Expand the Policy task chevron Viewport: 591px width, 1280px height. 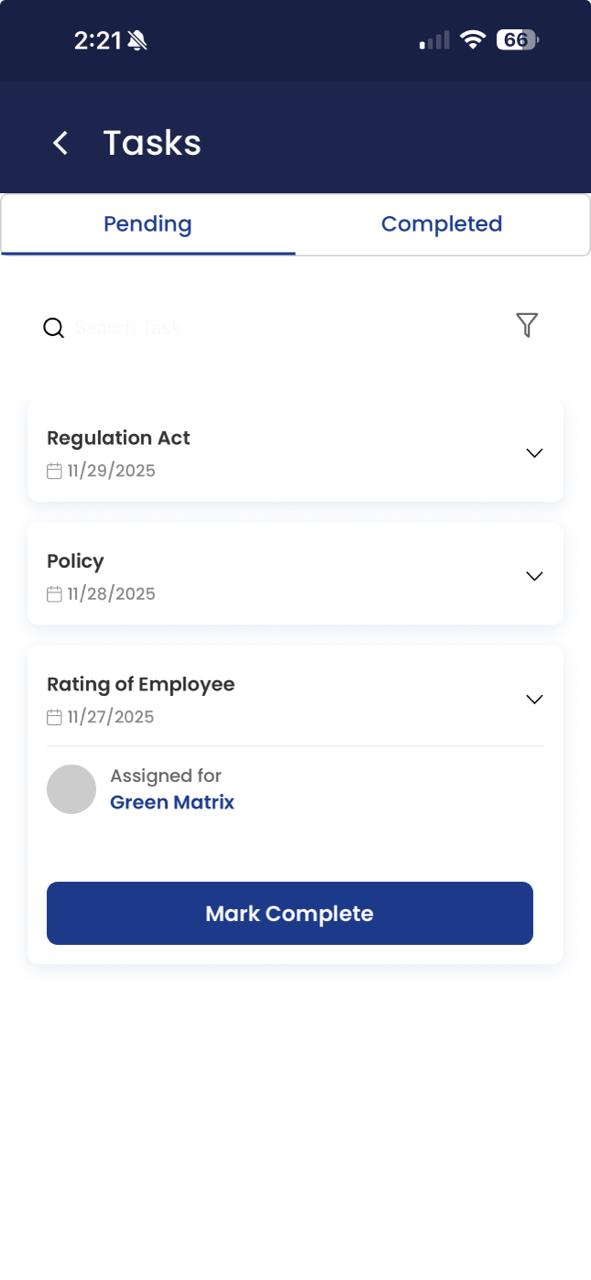click(534, 576)
